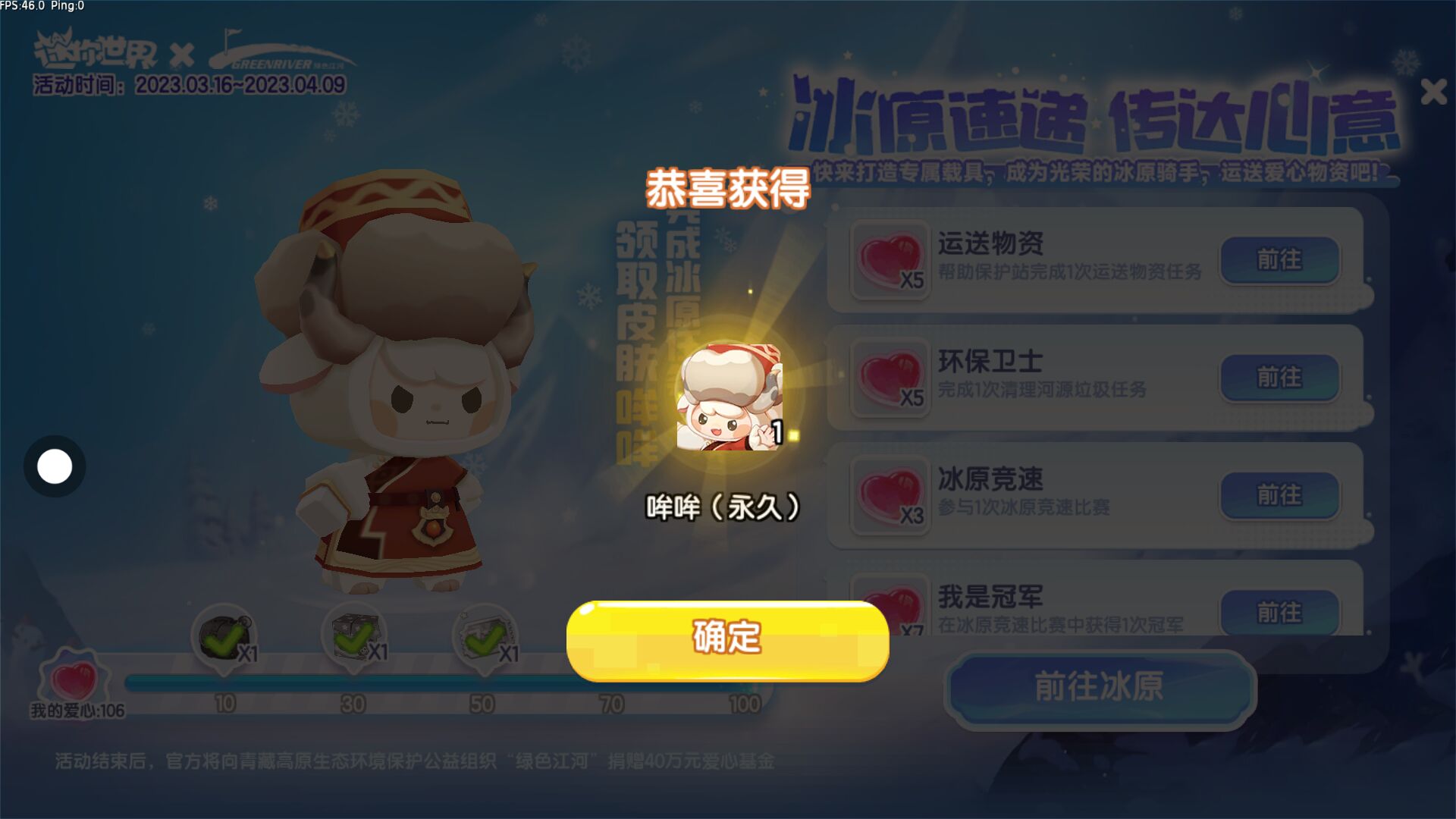Close the event panel with X
This screenshot has width=1456, height=819.
click(1433, 92)
